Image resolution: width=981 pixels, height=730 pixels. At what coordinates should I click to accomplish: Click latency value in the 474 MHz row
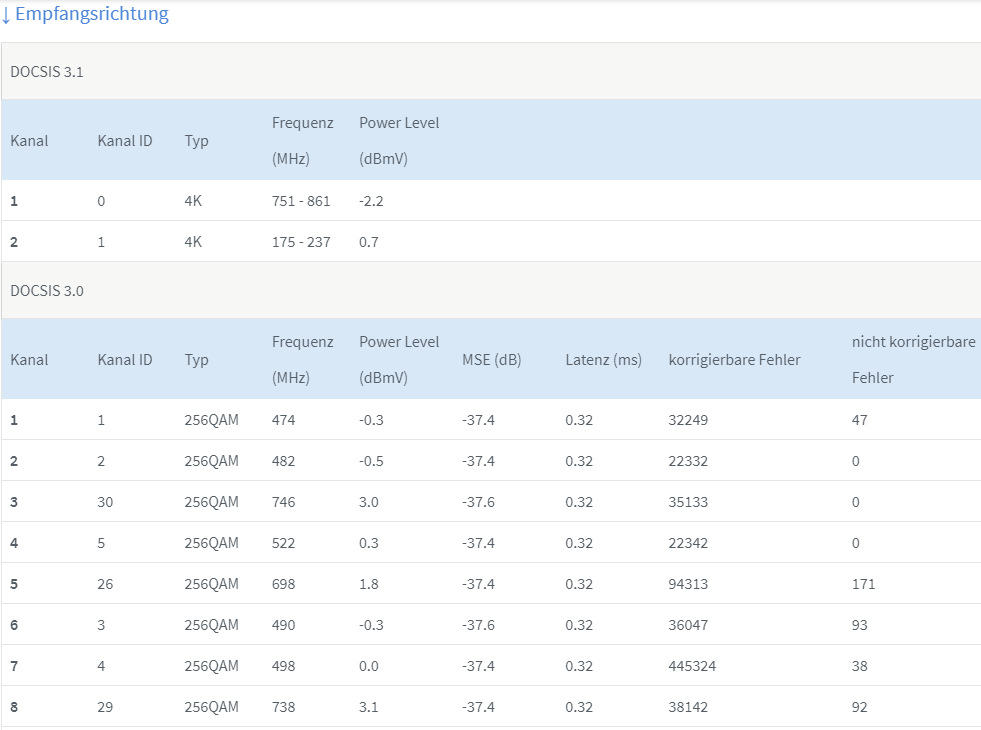[579, 420]
